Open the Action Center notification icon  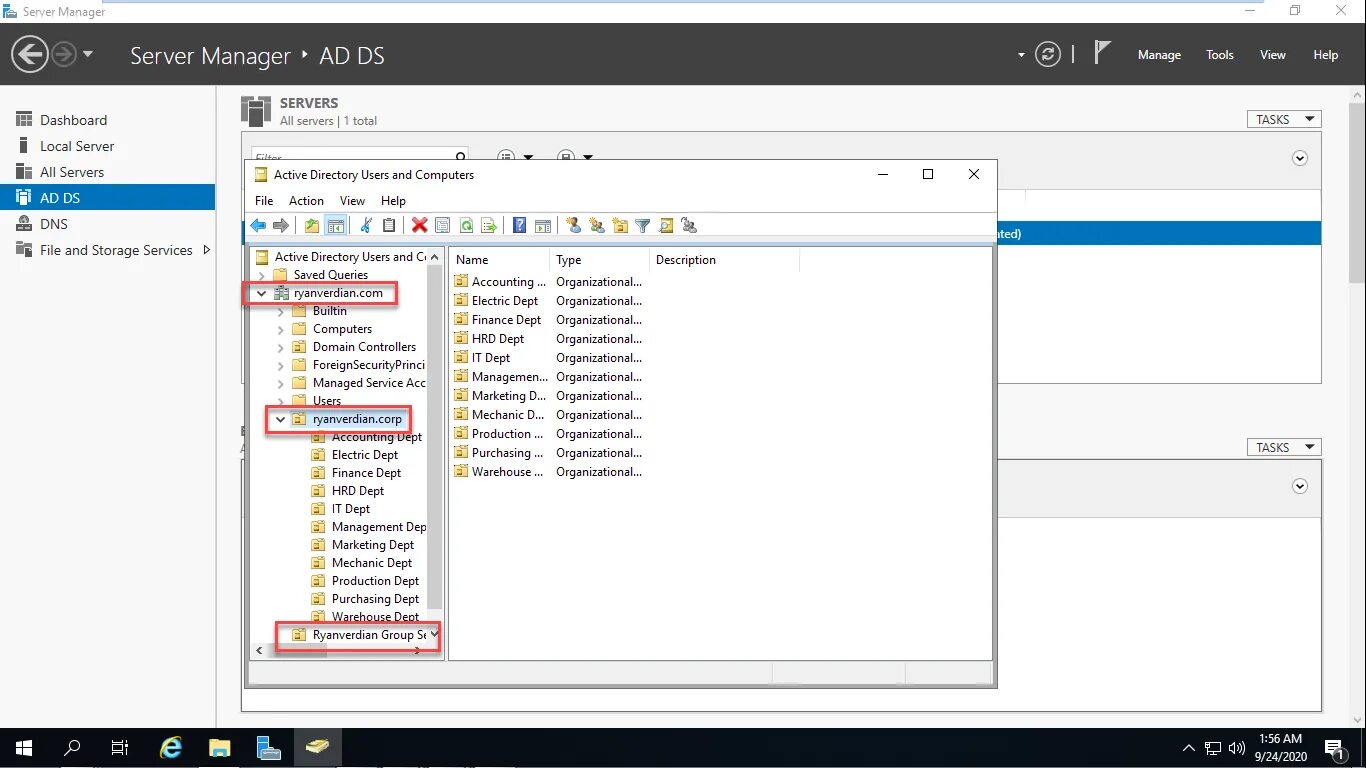point(1334,748)
